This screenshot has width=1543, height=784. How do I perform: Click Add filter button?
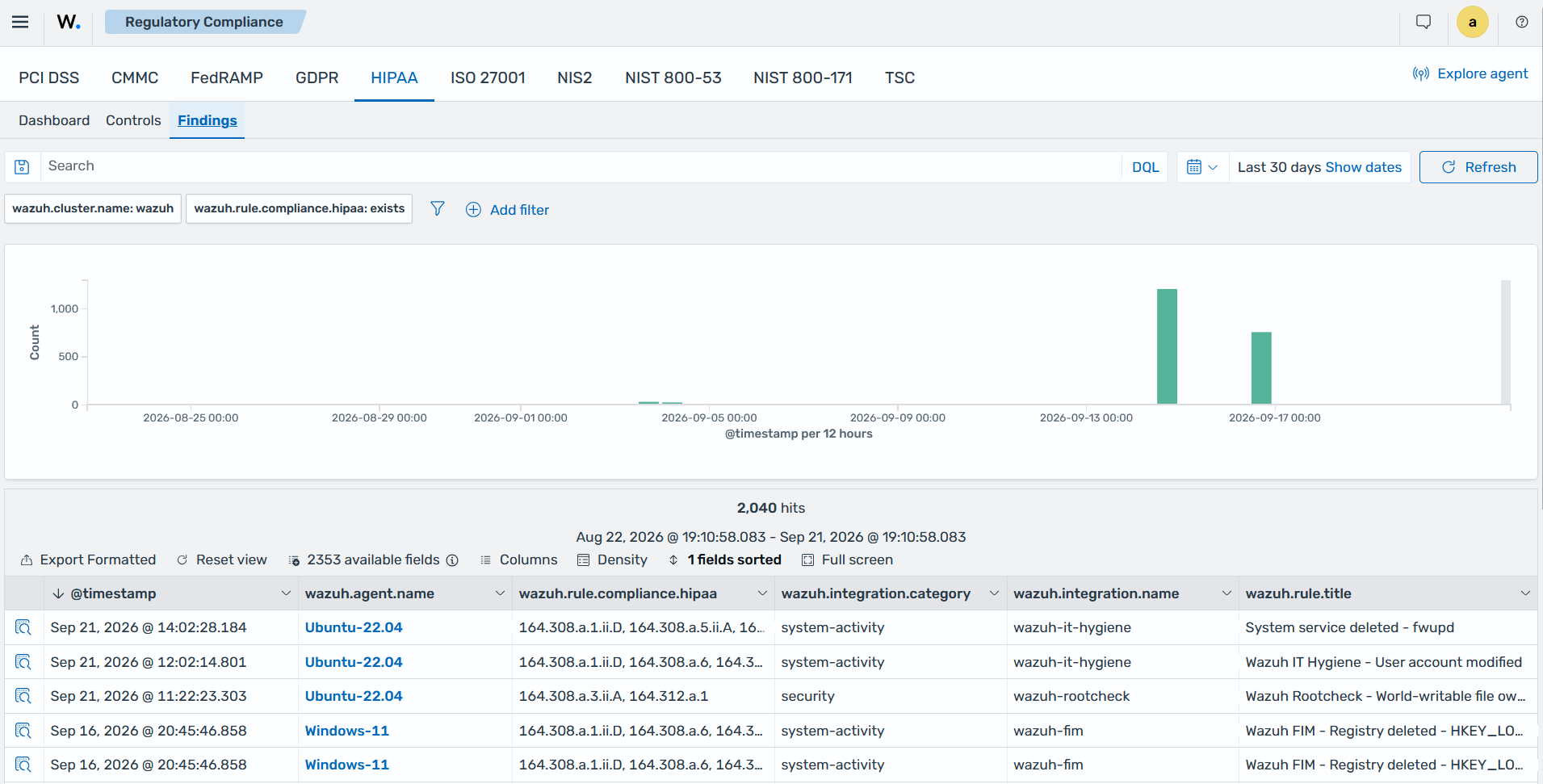(x=508, y=210)
